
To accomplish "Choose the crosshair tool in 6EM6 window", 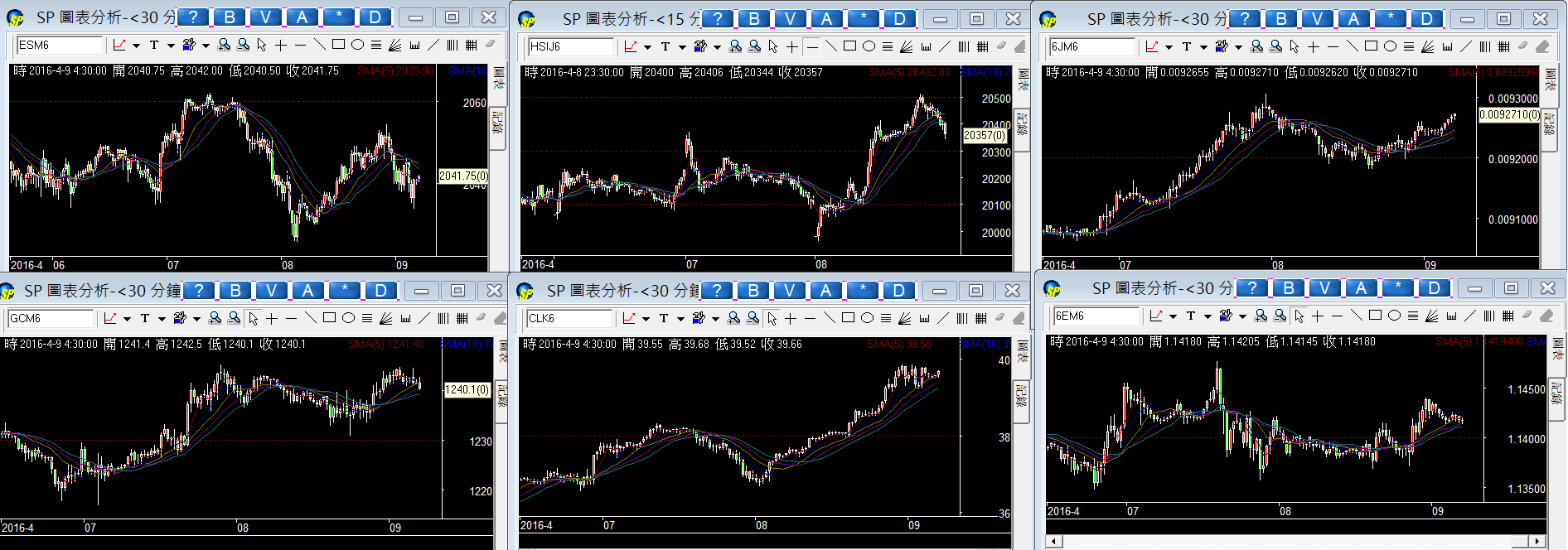I will (x=1318, y=316).
